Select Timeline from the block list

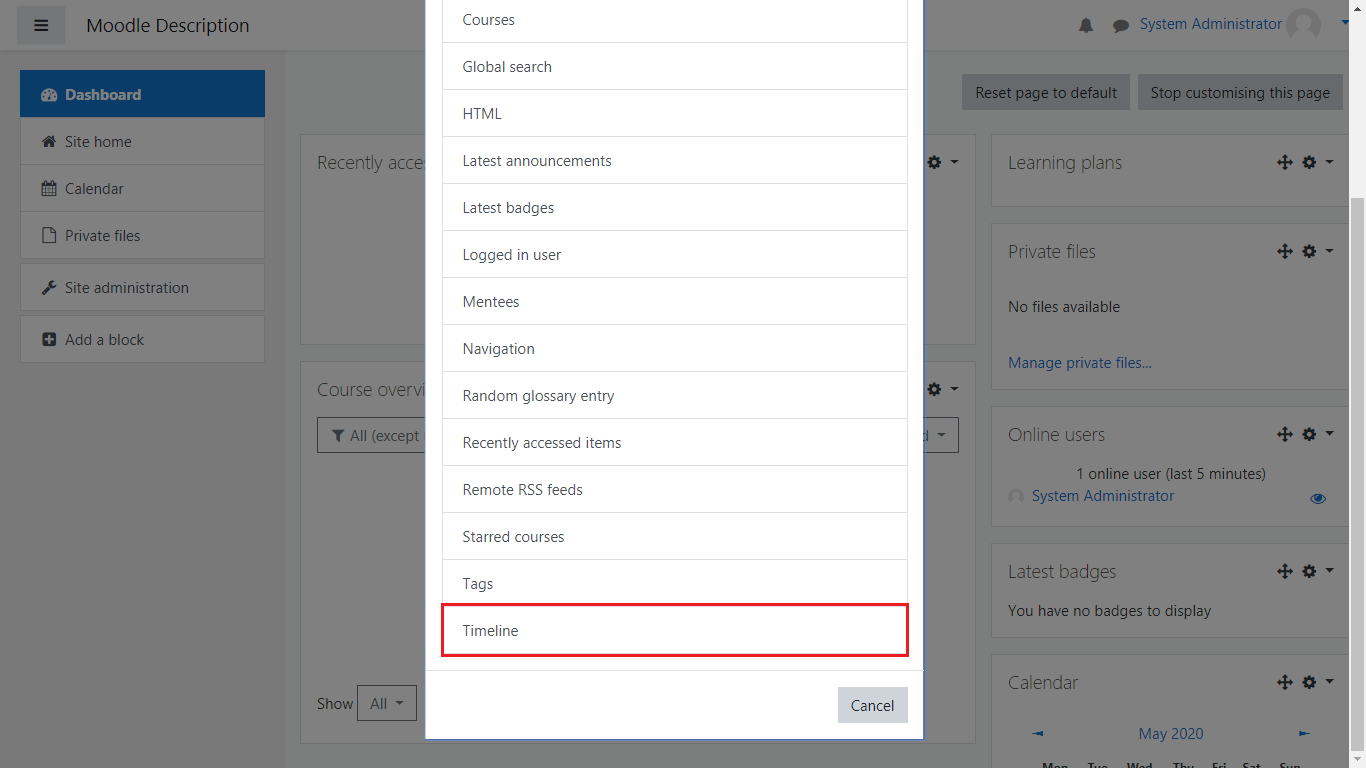click(675, 631)
